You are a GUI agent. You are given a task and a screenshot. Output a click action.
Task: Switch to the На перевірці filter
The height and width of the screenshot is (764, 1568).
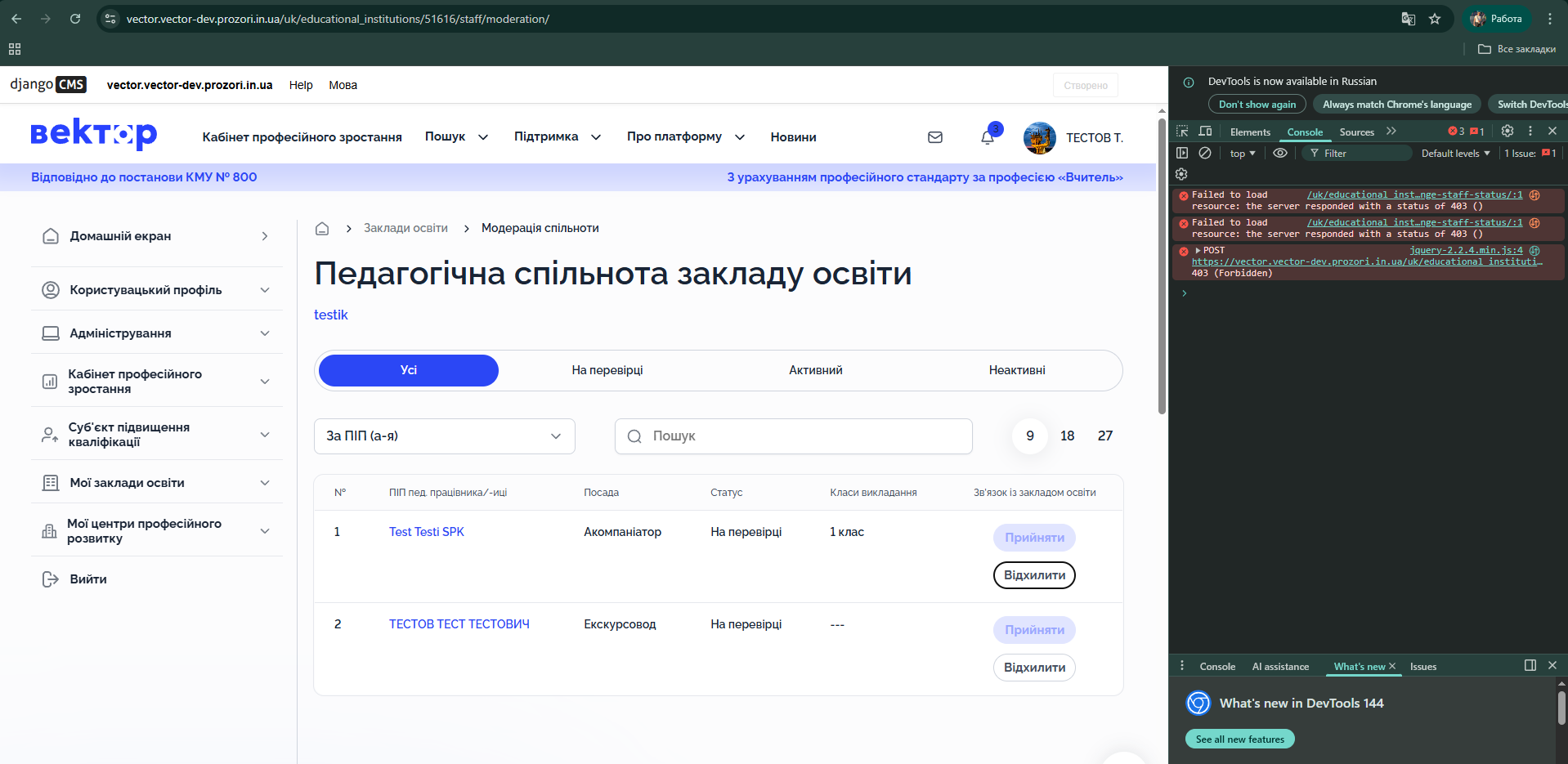click(x=607, y=369)
